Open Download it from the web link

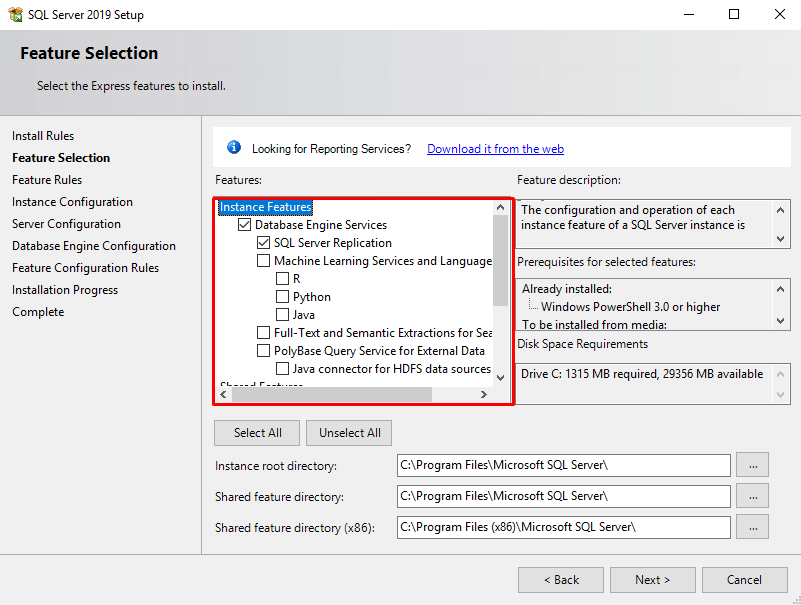tap(495, 149)
